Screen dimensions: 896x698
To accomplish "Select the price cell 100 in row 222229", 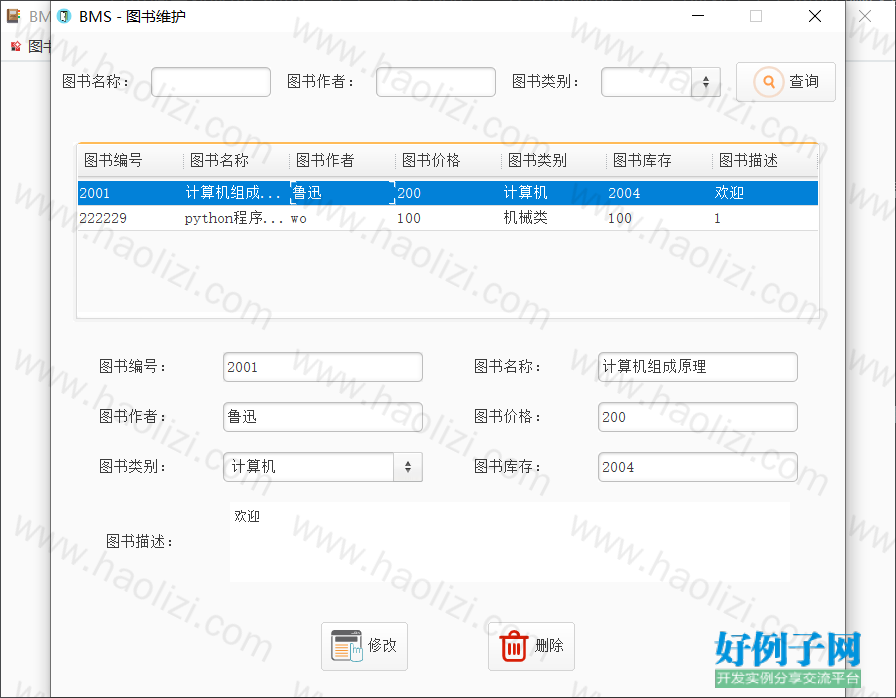I will tap(449, 218).
